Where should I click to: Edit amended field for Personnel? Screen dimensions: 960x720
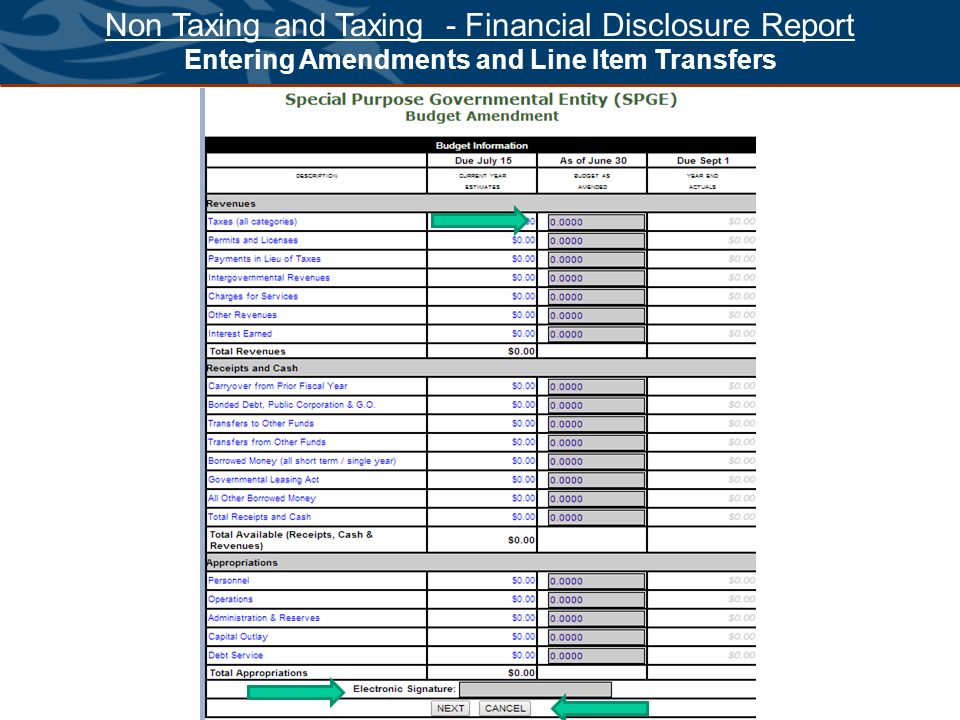click(596, 581)
